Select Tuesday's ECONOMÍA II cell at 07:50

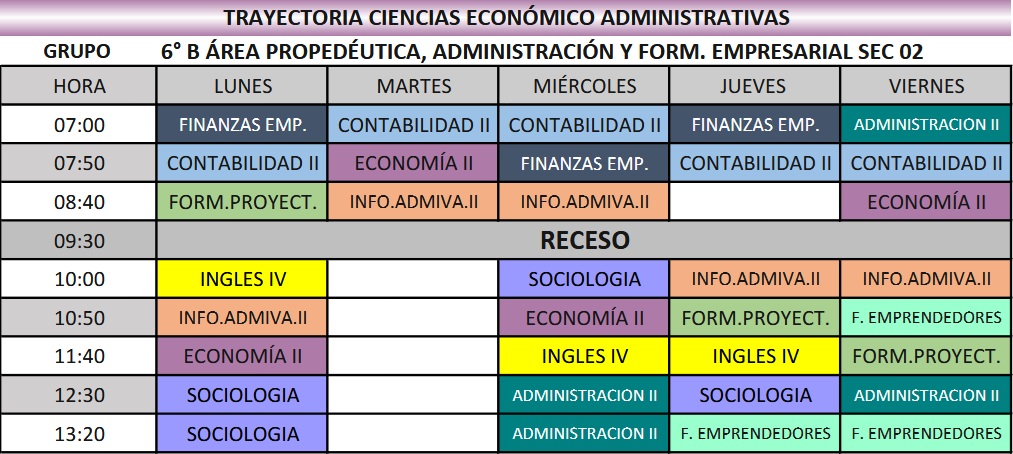[x=413, y=163]
